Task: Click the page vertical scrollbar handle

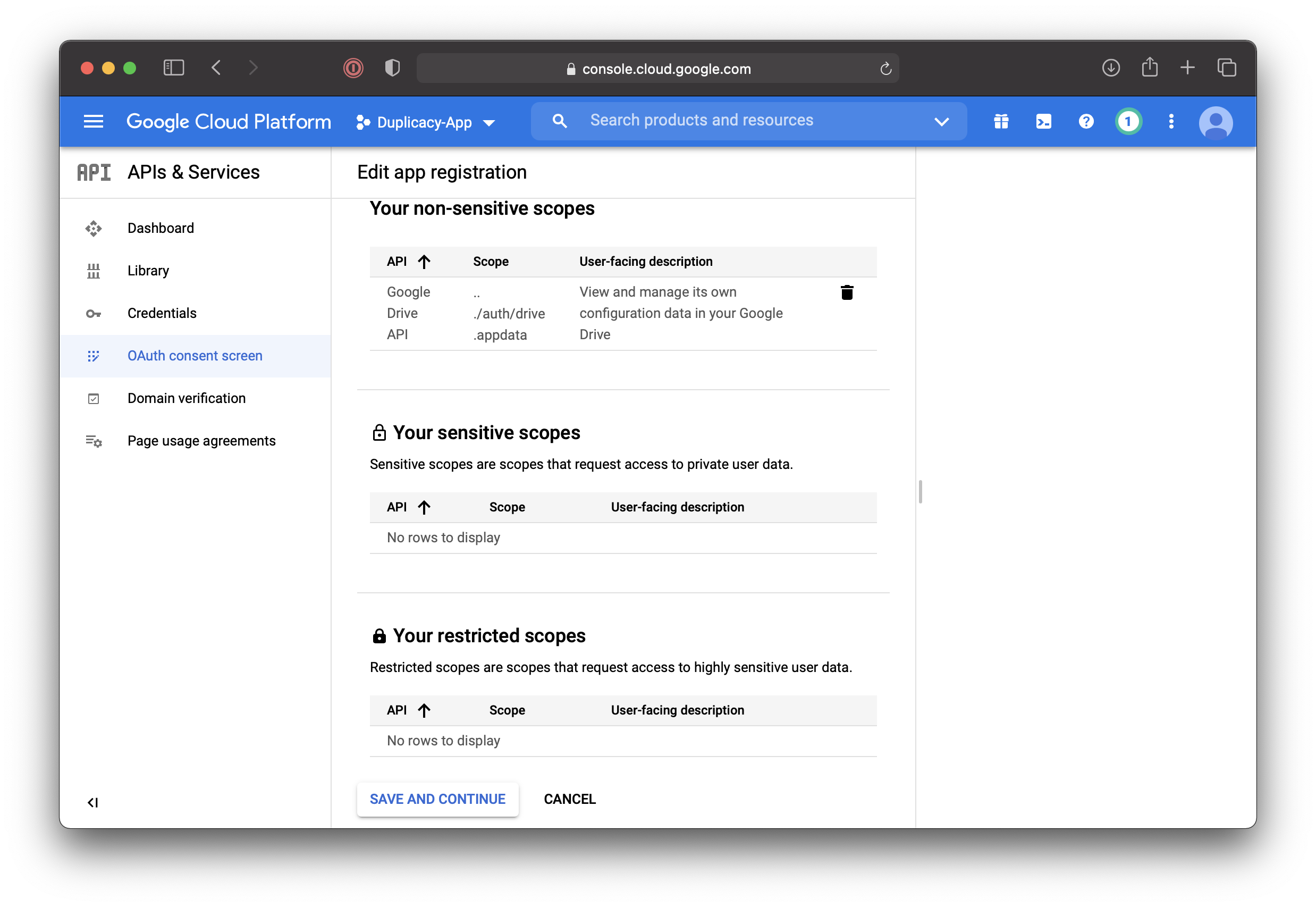Action: (919, 492)
